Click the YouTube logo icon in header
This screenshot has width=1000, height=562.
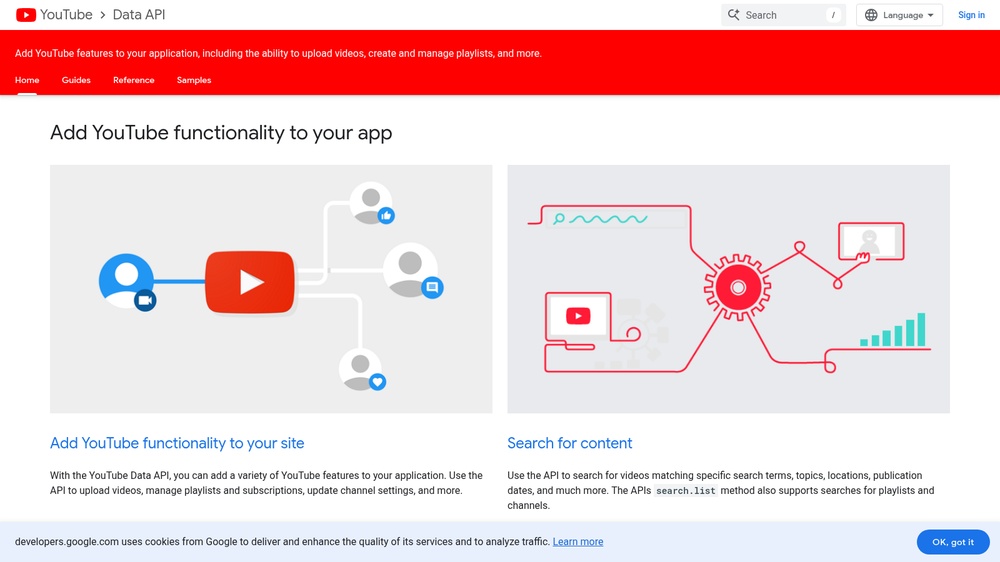click(x=26, y=15)
